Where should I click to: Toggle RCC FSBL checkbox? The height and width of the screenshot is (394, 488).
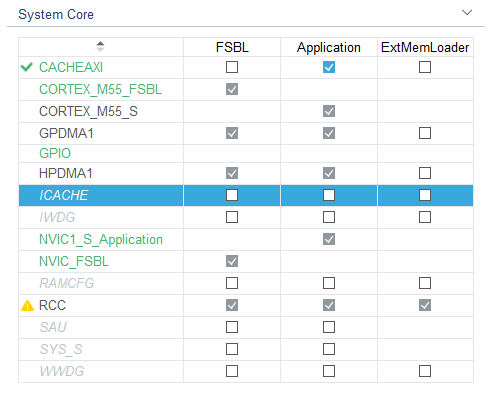[232, 305]
